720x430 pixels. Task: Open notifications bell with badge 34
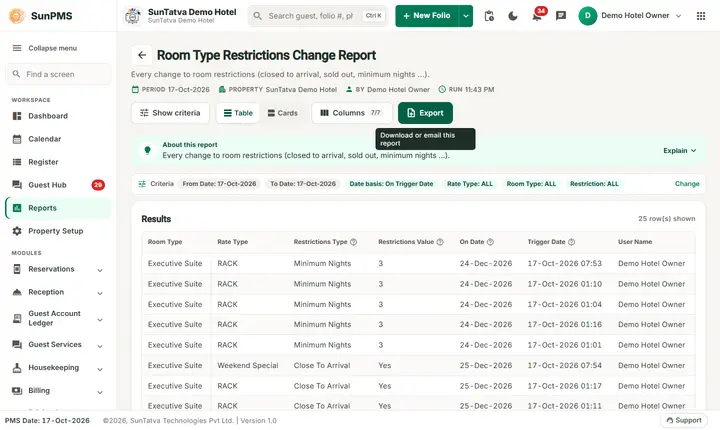pyautogui.click(x=537, y=16)
